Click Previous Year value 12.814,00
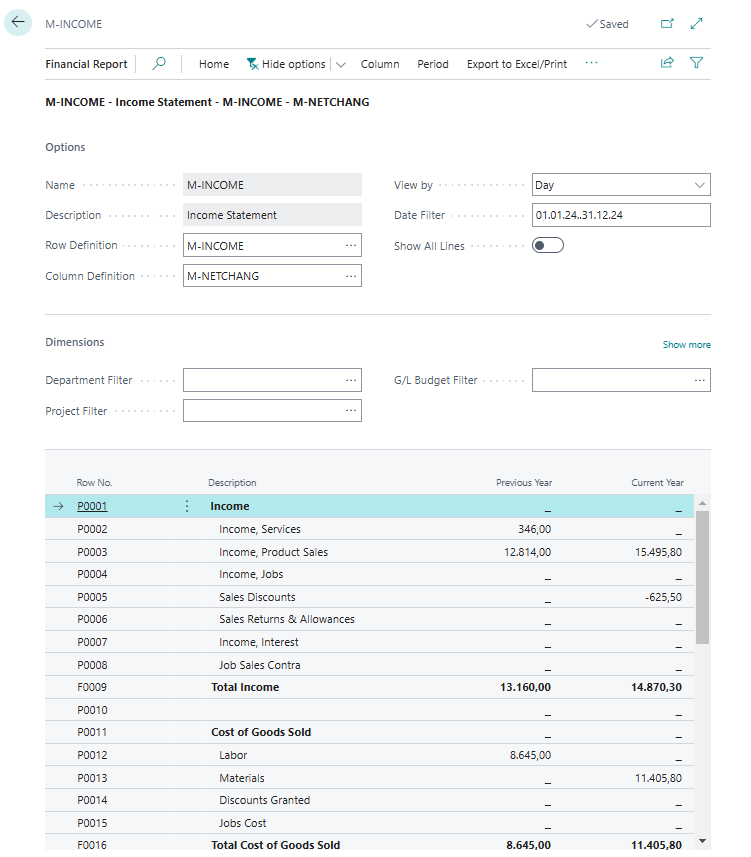The width and height of the screenshot is (751, 857). [x=527, y=552]
